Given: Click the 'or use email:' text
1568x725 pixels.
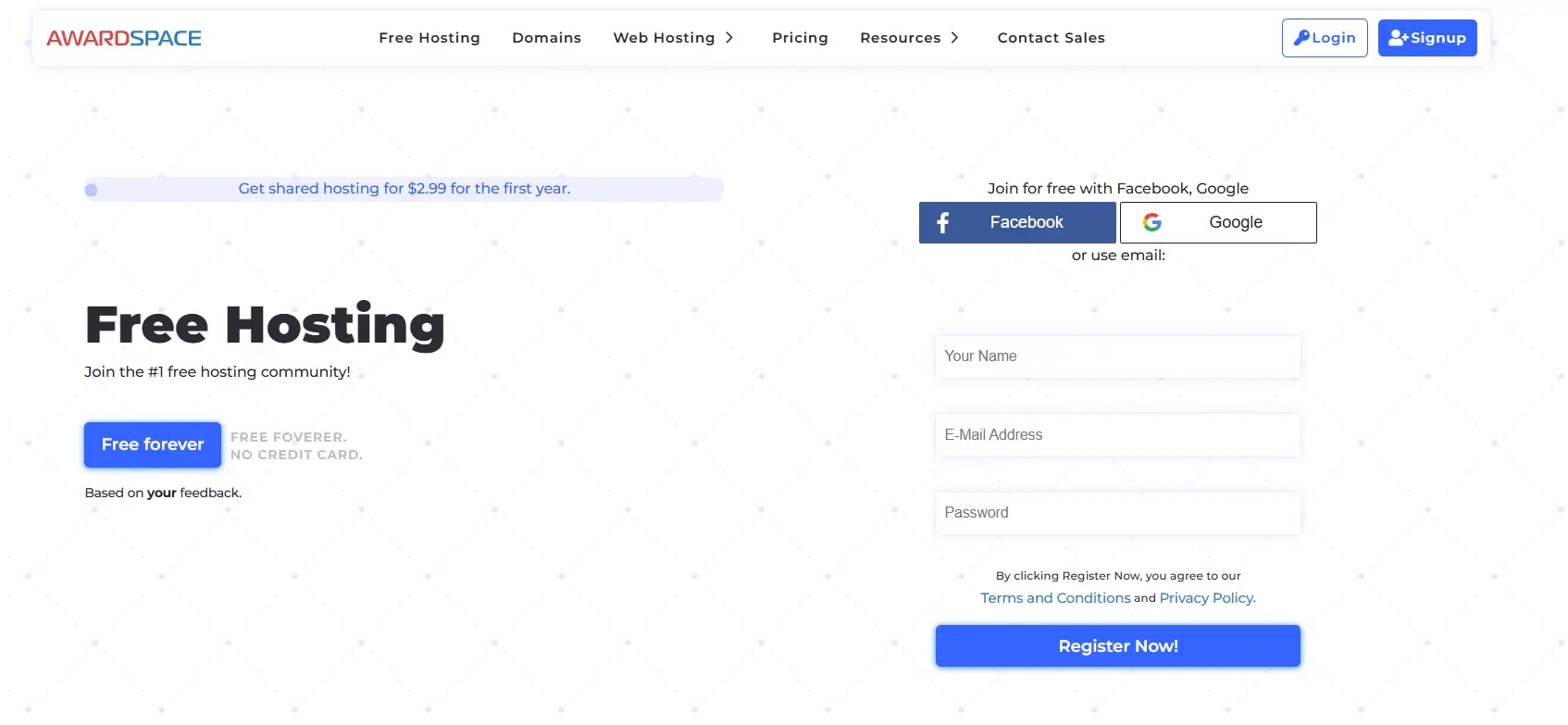Looking at the screenshot, I should coord(1118,256).
